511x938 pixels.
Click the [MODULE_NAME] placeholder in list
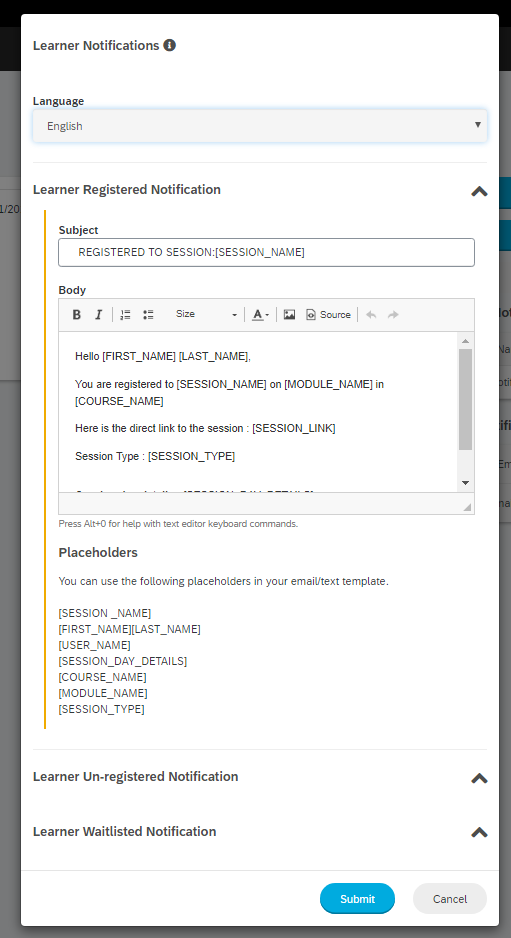pyautogui.click(x=103, y=693)
